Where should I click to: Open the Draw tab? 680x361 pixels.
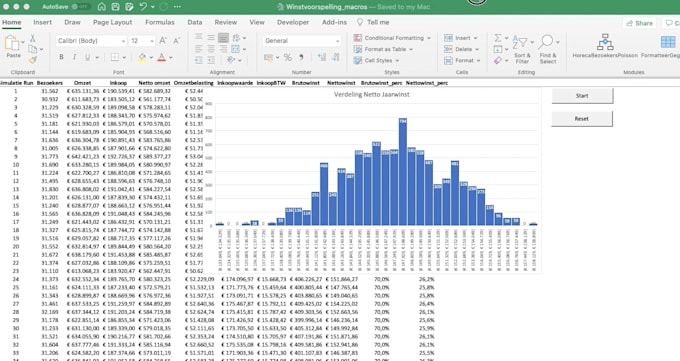point(72,22)
